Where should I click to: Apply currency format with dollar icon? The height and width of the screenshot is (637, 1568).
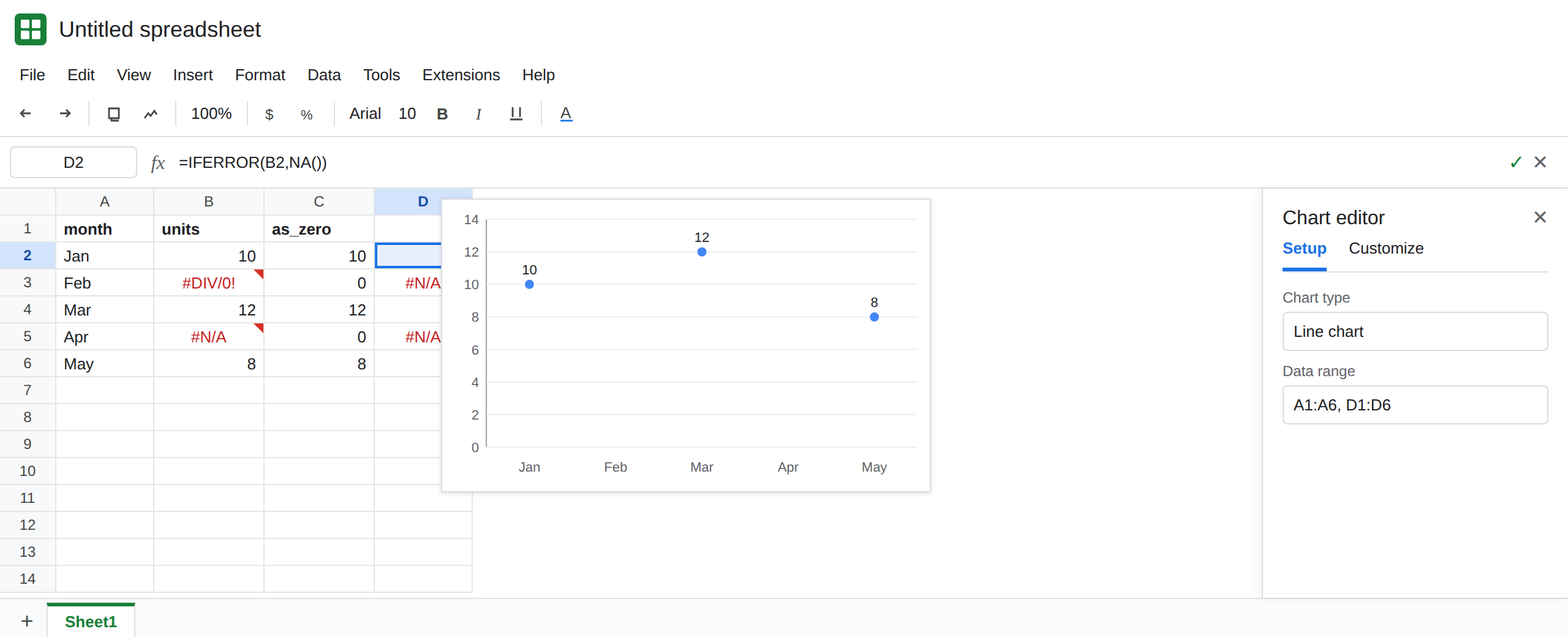click(269, 115)
